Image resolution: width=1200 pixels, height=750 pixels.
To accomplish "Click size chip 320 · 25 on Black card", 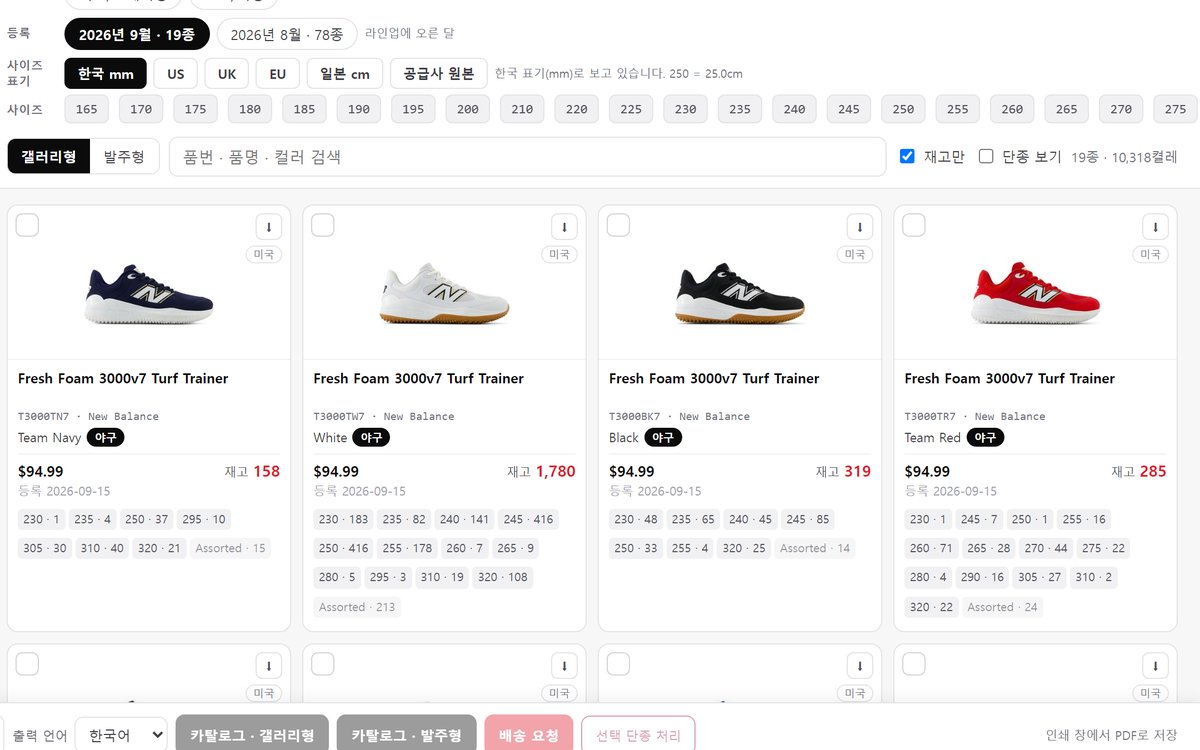I will coord(744,548).
